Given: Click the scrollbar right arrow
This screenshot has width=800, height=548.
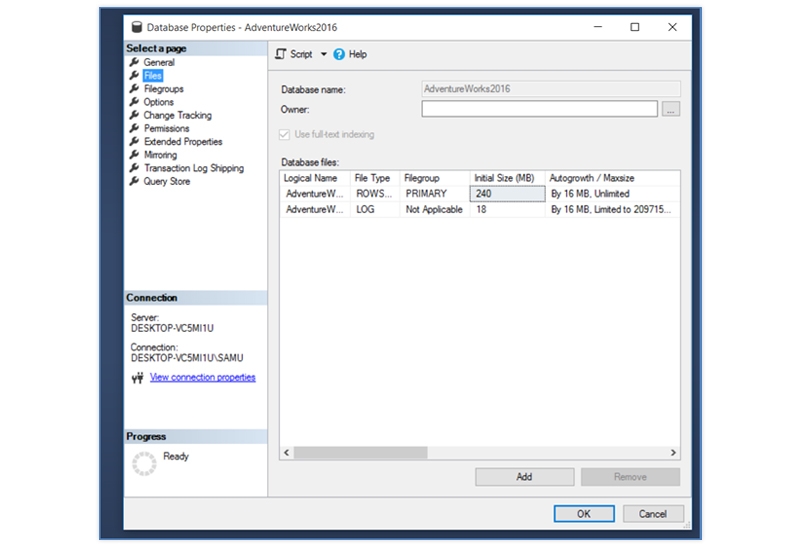Looking at the screenshot, I should 673,453.
